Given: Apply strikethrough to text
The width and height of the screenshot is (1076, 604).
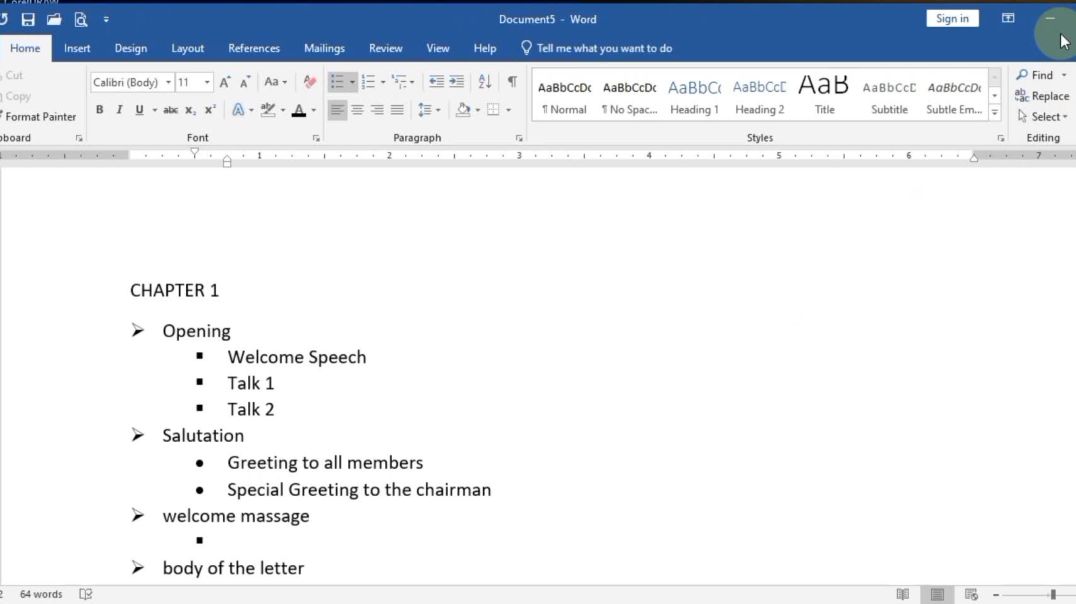Looking at the screenshot, I should click(x=170, y=110).
